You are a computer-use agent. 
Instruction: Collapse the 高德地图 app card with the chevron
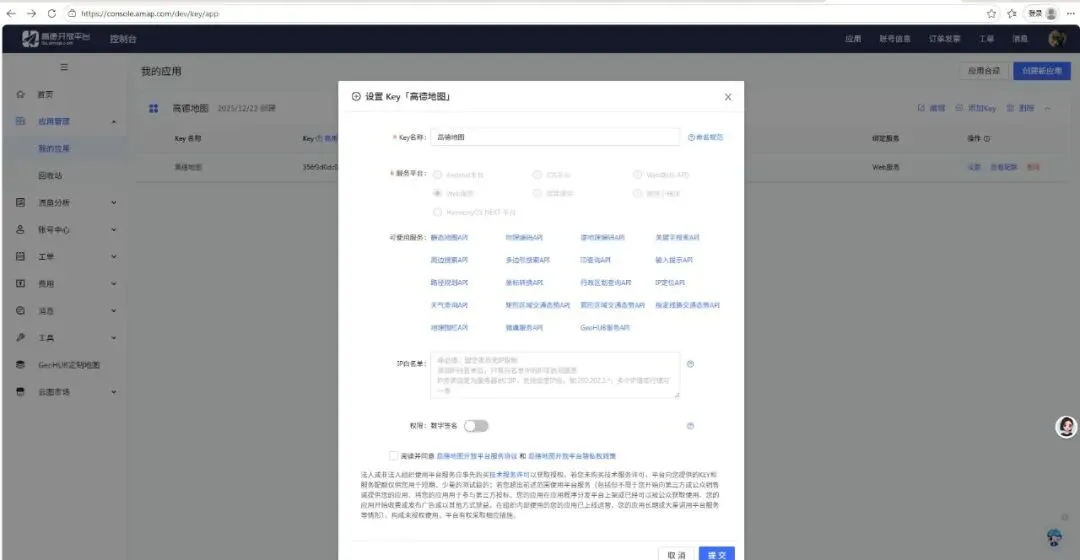pos(1048,108)
